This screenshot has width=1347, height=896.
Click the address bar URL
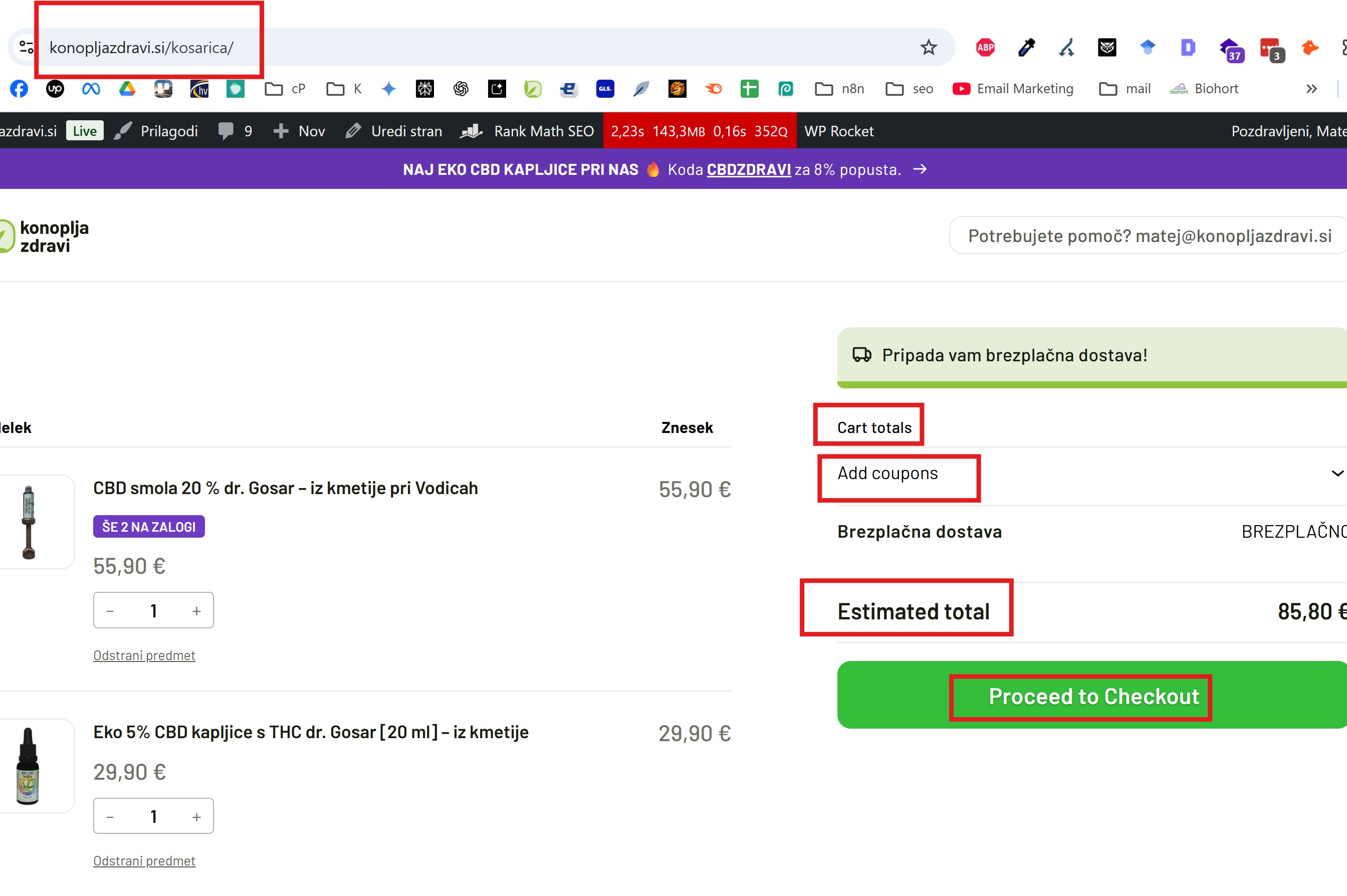(x=141, y=48)
